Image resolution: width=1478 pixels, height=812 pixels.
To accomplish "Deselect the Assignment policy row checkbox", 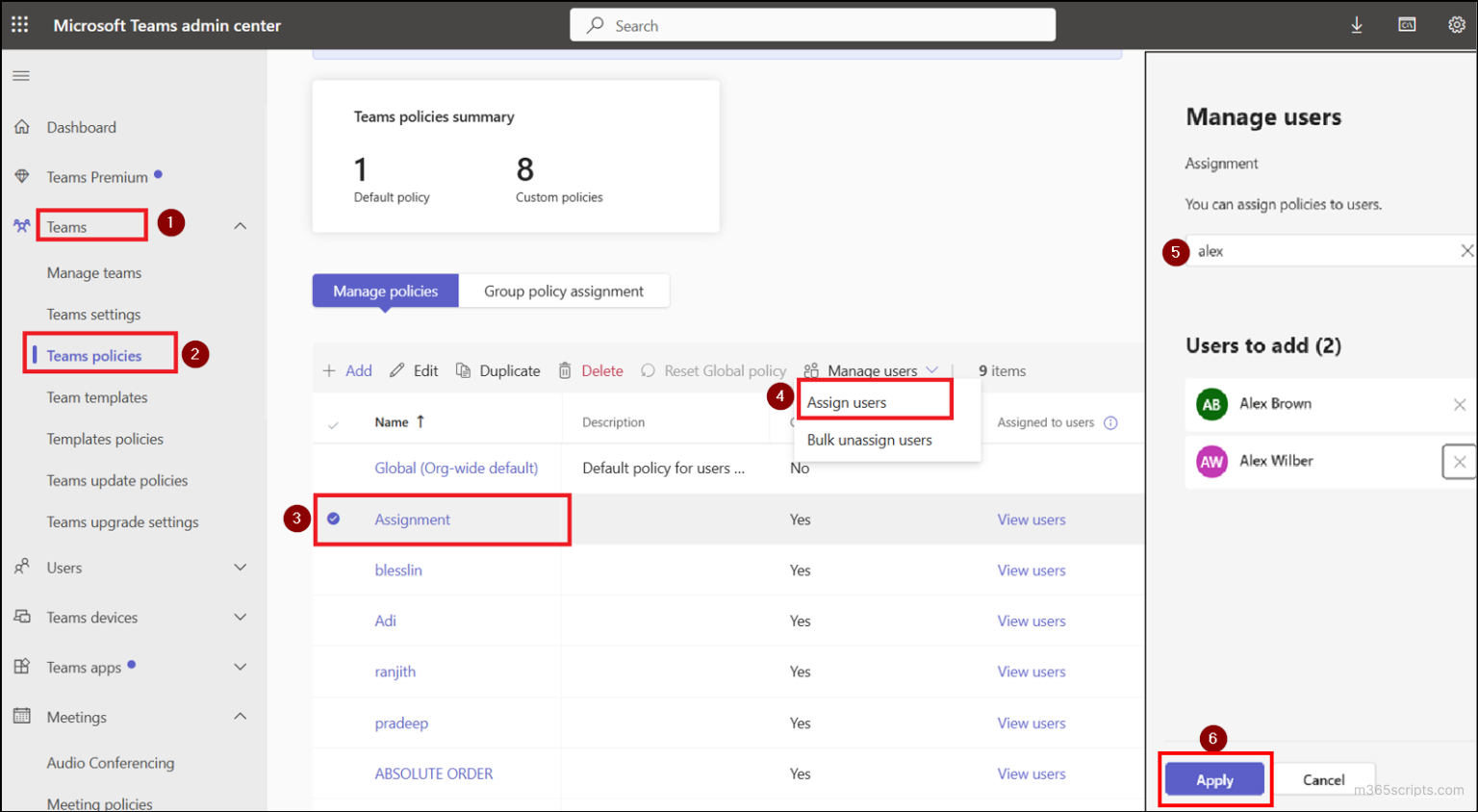I will [333, 519].
